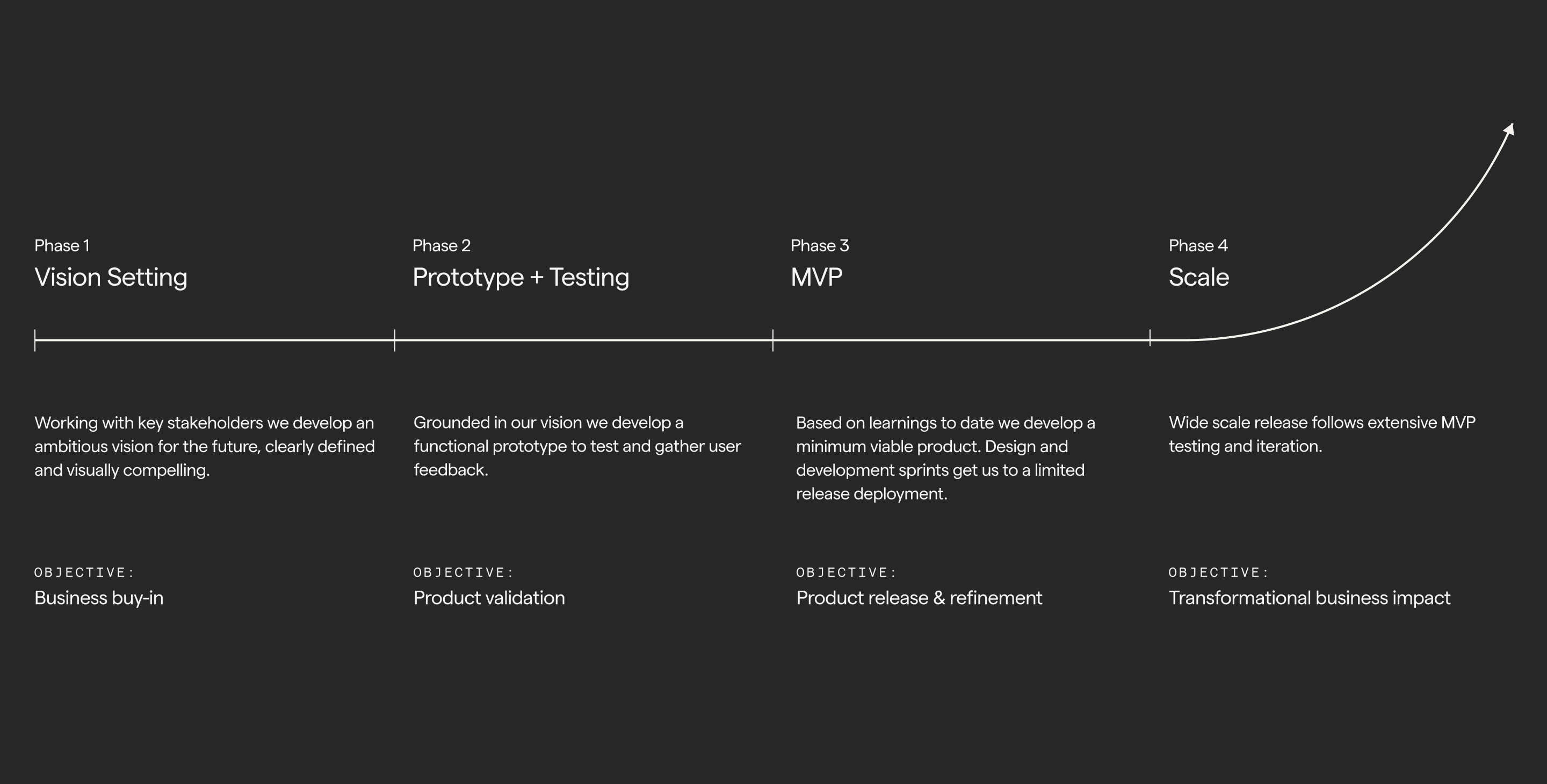Click the timeline tick between Phase 1 and 2
This screenshot has height=784, width=1547.
[x=395, y=340]
